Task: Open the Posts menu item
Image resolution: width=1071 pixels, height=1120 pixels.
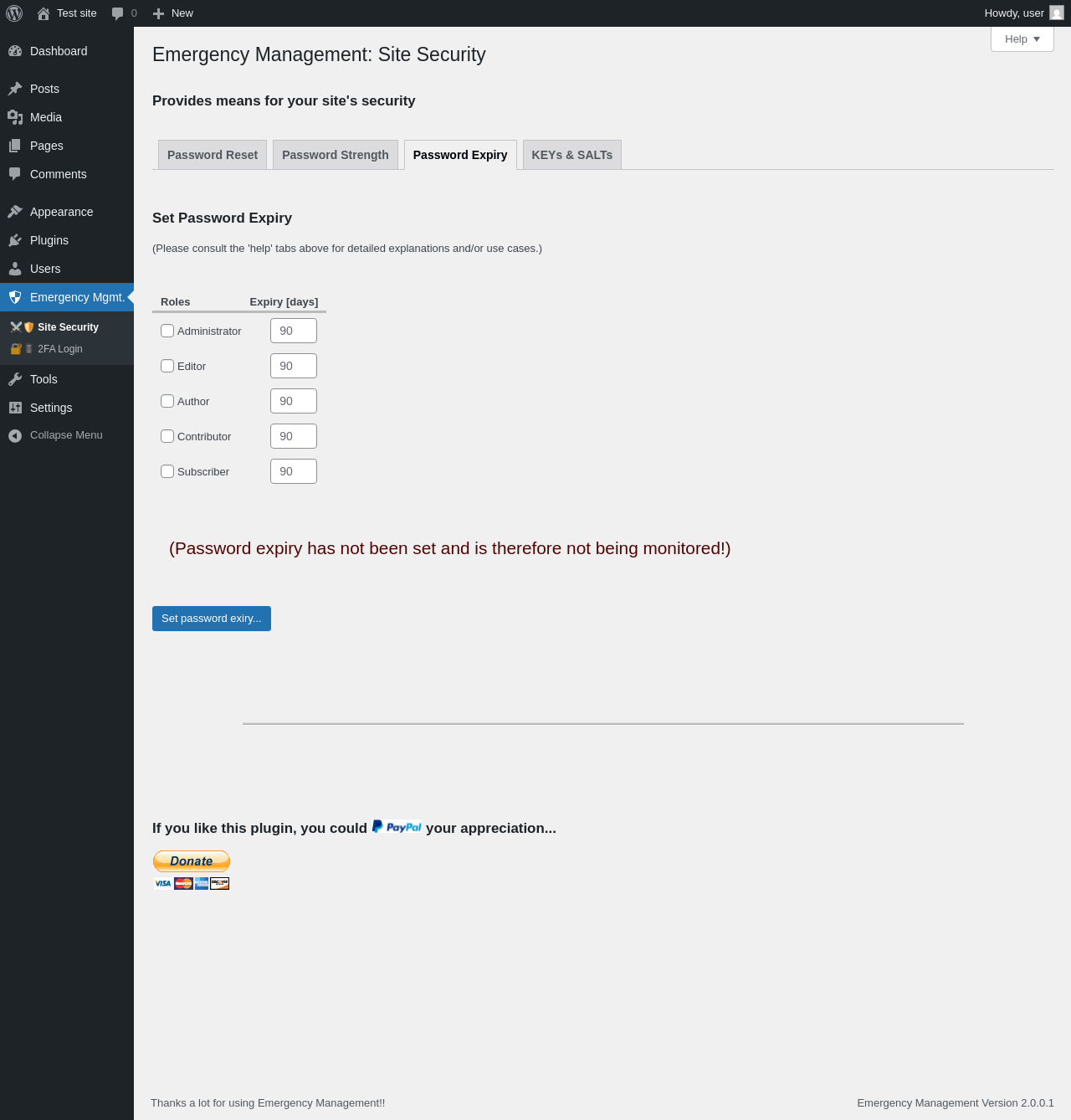Action: 67,89
